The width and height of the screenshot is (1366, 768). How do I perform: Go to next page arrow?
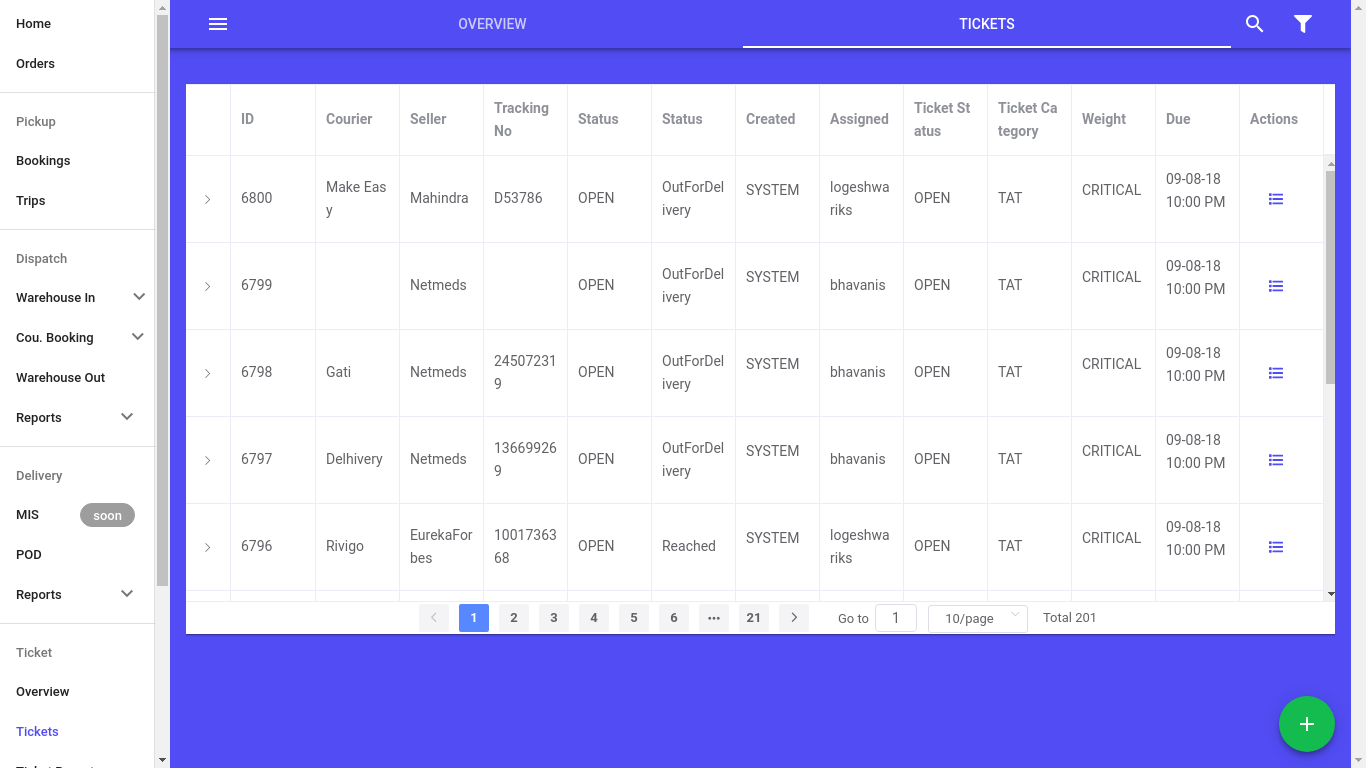794,618
